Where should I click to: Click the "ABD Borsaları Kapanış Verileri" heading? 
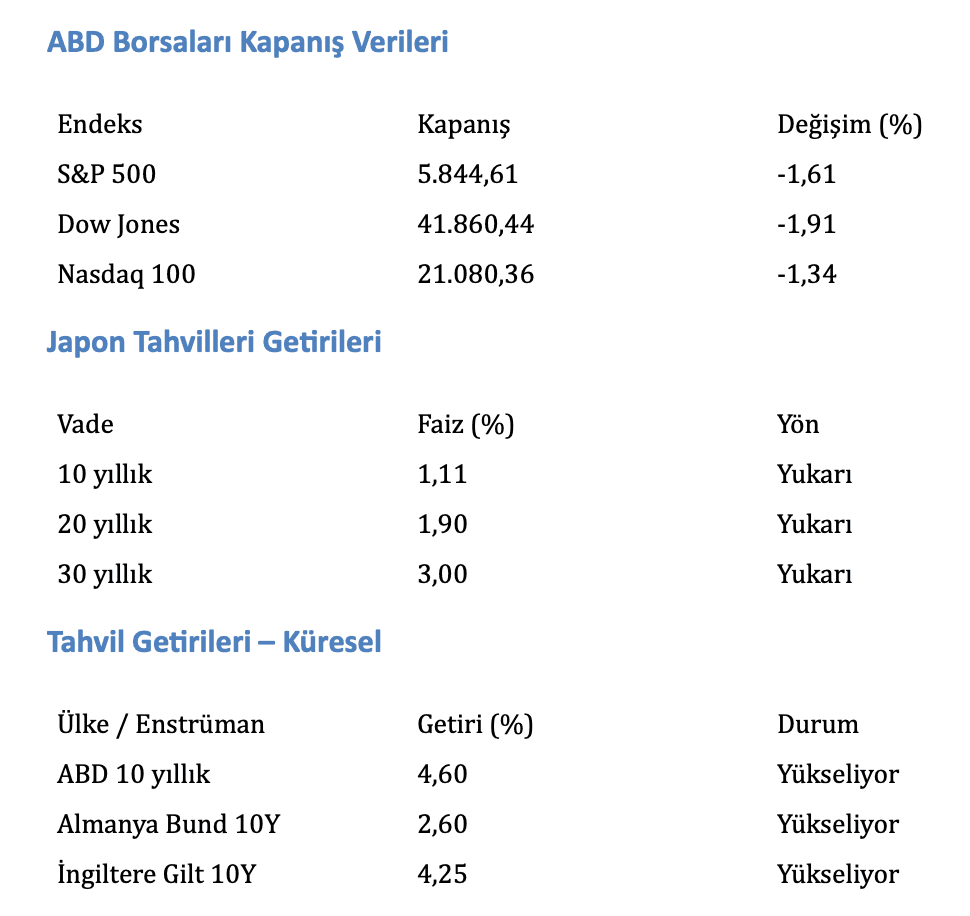[247, 43]
